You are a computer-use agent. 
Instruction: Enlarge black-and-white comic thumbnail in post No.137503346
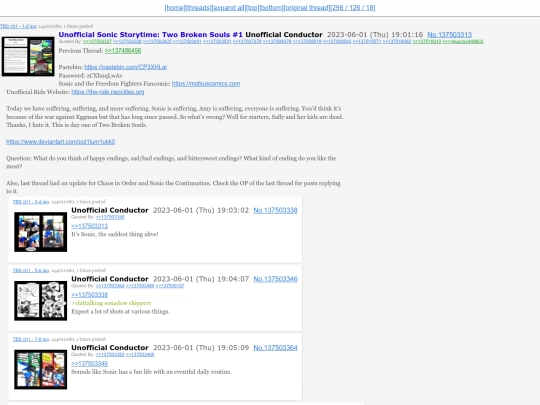coord(41,301)
